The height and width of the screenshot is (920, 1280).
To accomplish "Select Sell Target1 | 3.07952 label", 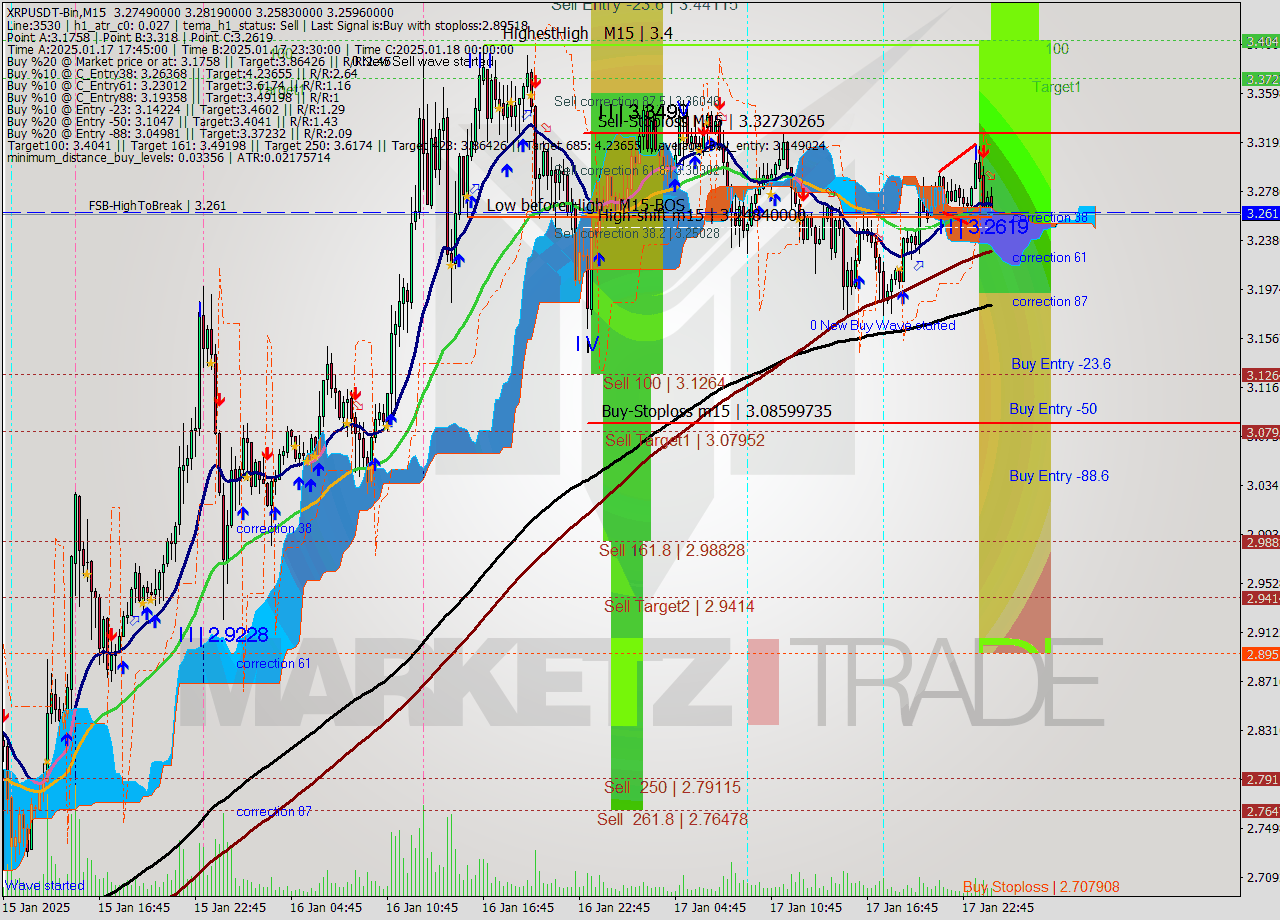I will click(685, 440).
